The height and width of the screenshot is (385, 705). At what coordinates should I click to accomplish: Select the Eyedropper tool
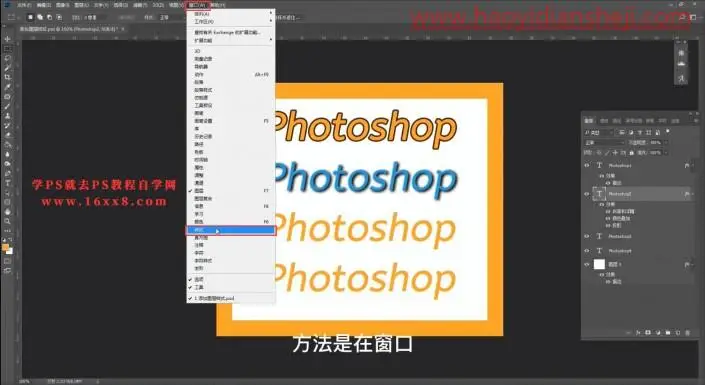[x=8, y=87]
